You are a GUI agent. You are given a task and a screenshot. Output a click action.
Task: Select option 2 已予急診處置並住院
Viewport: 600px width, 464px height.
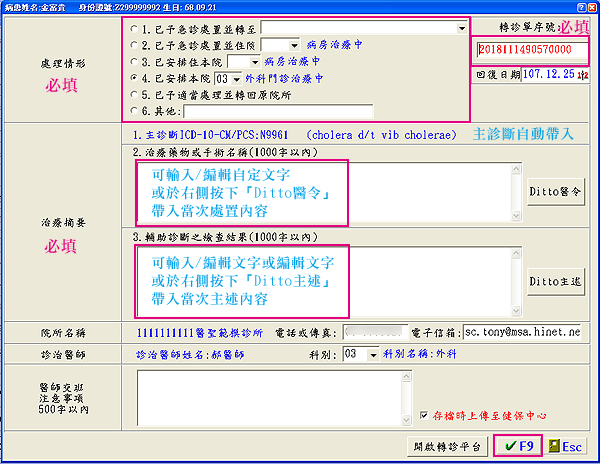[x=136, y=45]
